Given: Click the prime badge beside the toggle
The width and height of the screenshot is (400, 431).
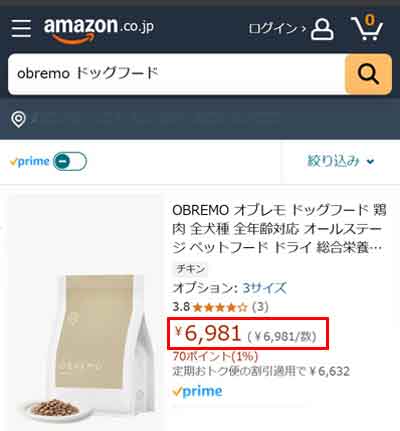Looking at the screenshot, I should [x=30, y=162].
